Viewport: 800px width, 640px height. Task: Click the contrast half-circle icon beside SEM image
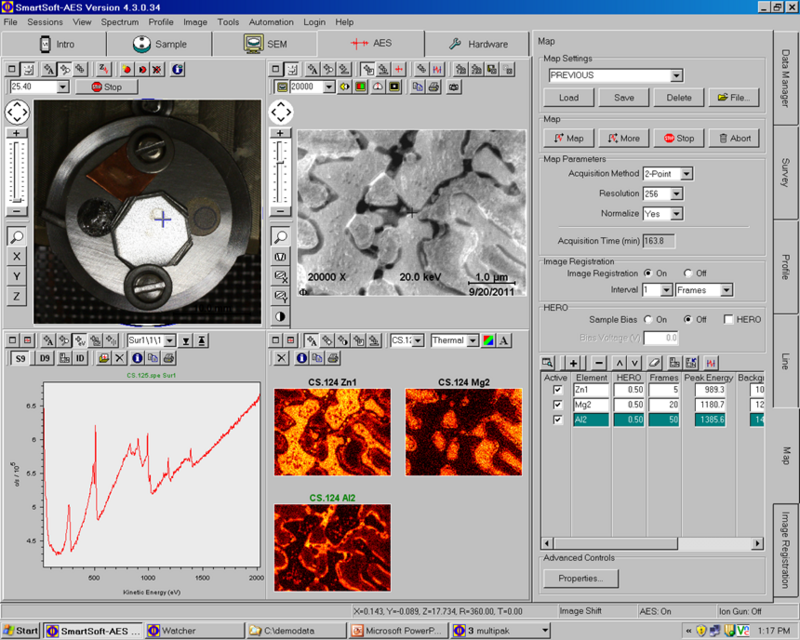point(281,316)
